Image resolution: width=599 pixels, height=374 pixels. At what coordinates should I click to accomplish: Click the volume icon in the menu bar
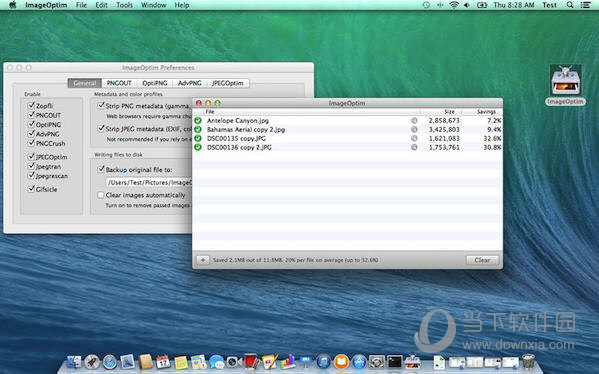pyautogui.click(x=467, y=5)
